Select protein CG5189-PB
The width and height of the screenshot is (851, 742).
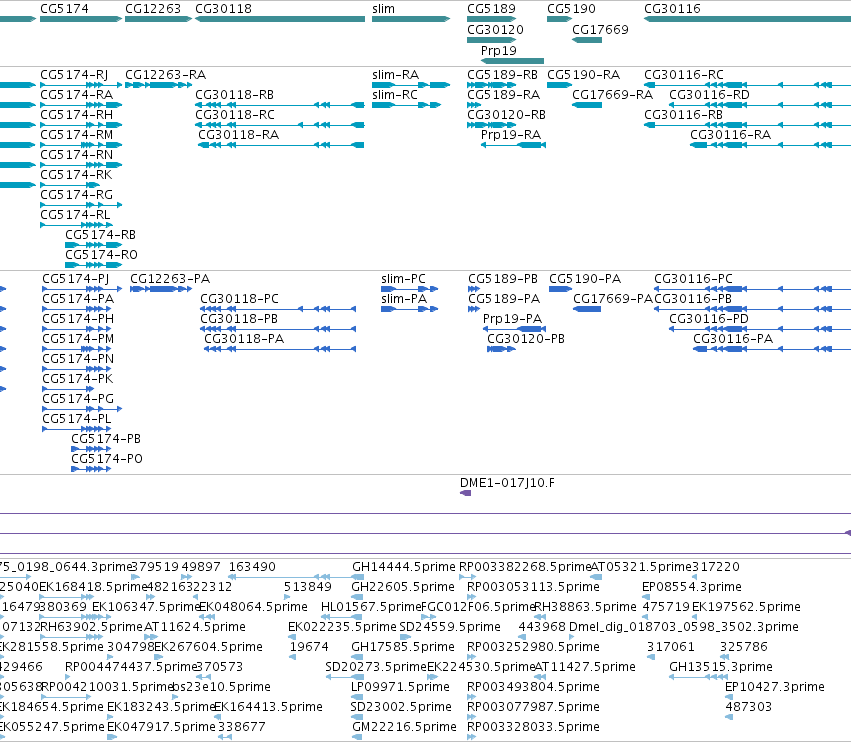[x=503, y=278]
